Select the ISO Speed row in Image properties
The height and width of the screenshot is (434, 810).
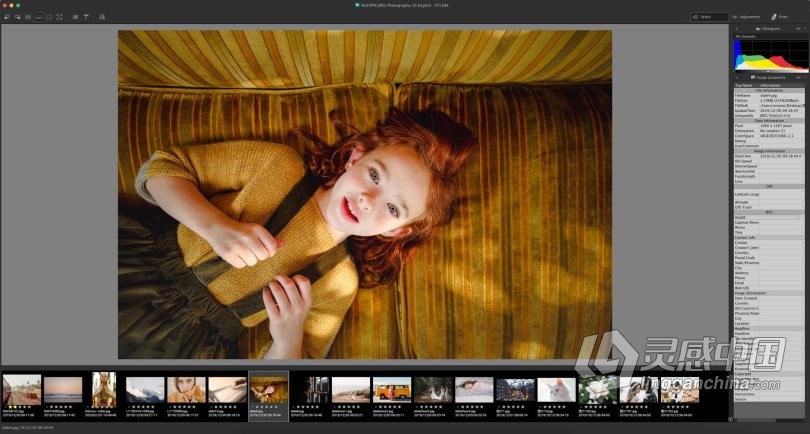(769, 161)
